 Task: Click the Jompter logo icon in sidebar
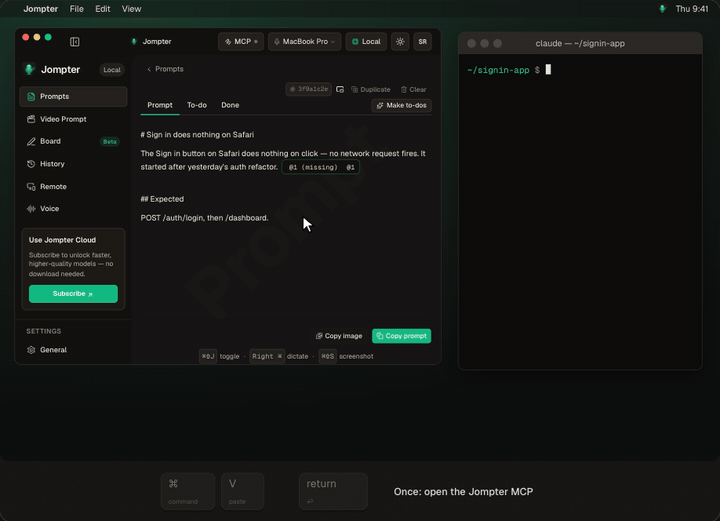tap(30, 69)
